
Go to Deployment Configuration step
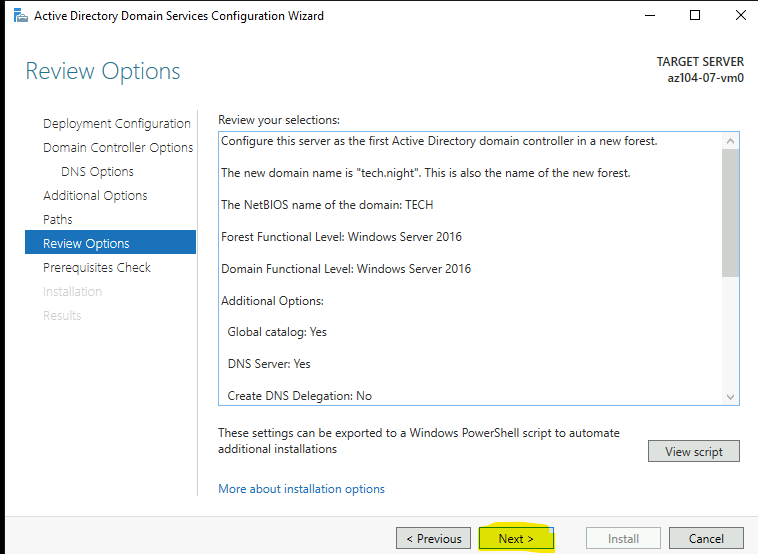click(117, 124)
